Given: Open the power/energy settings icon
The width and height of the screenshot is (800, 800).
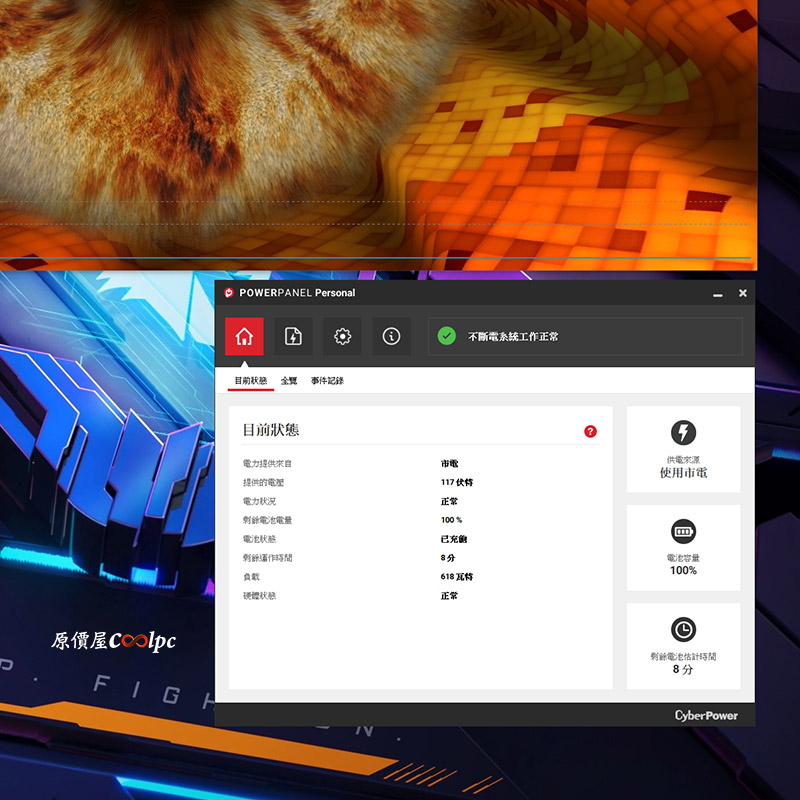Looking at the screenshot, I should [293, 336].
